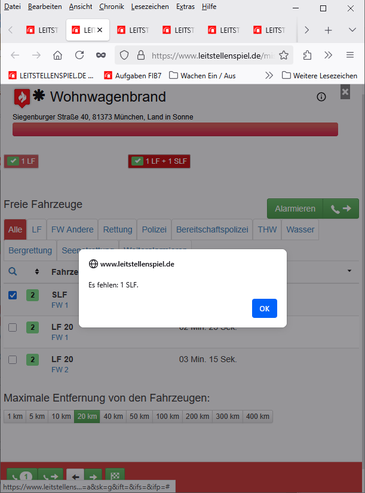Image resolution: width=365 pixels, height=493 pixels.
Task: Set max distance to 100 km
Action: (168, 416)
